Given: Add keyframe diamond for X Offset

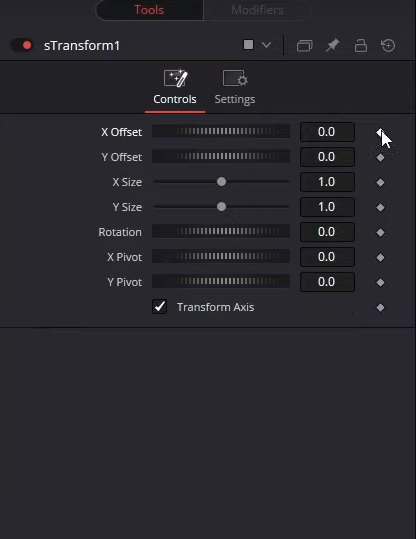Looking at the screenshot, I should pos(380,132).
